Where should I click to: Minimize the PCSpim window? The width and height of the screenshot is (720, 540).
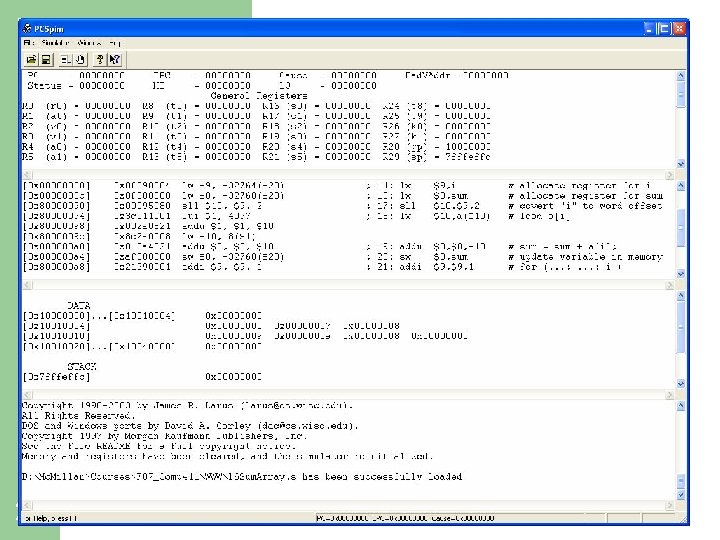pos(648,29)
